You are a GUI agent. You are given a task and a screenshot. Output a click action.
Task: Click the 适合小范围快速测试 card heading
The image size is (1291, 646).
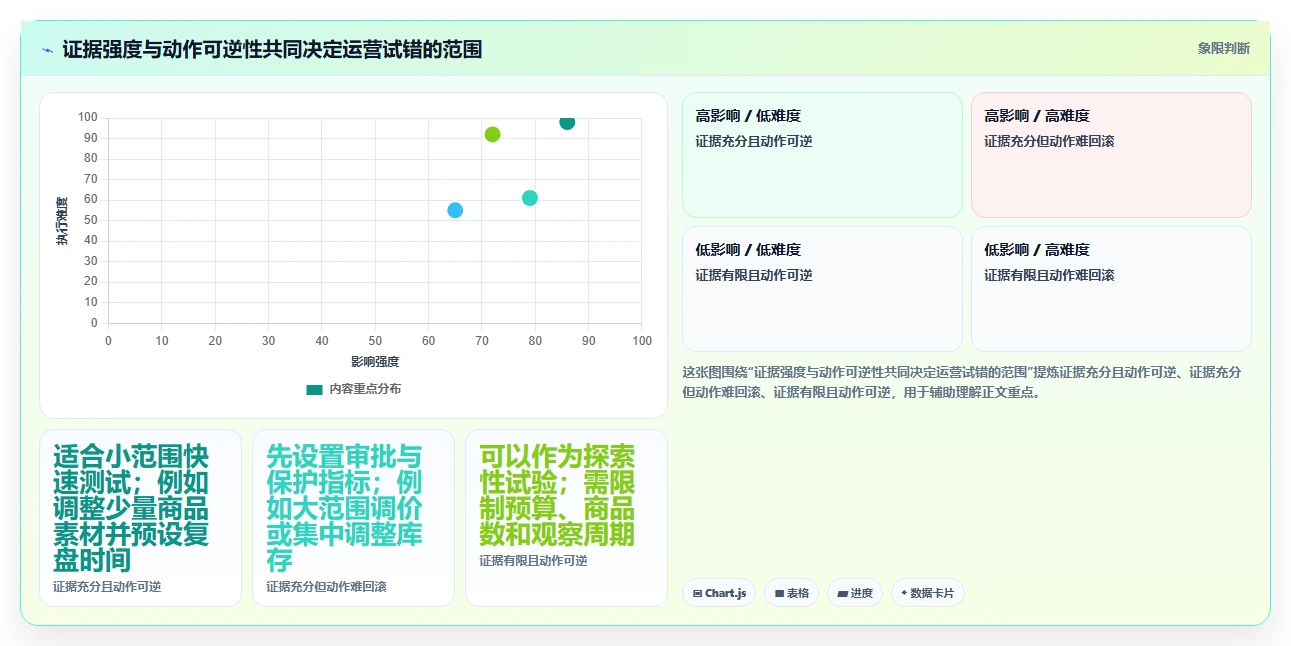131,508
